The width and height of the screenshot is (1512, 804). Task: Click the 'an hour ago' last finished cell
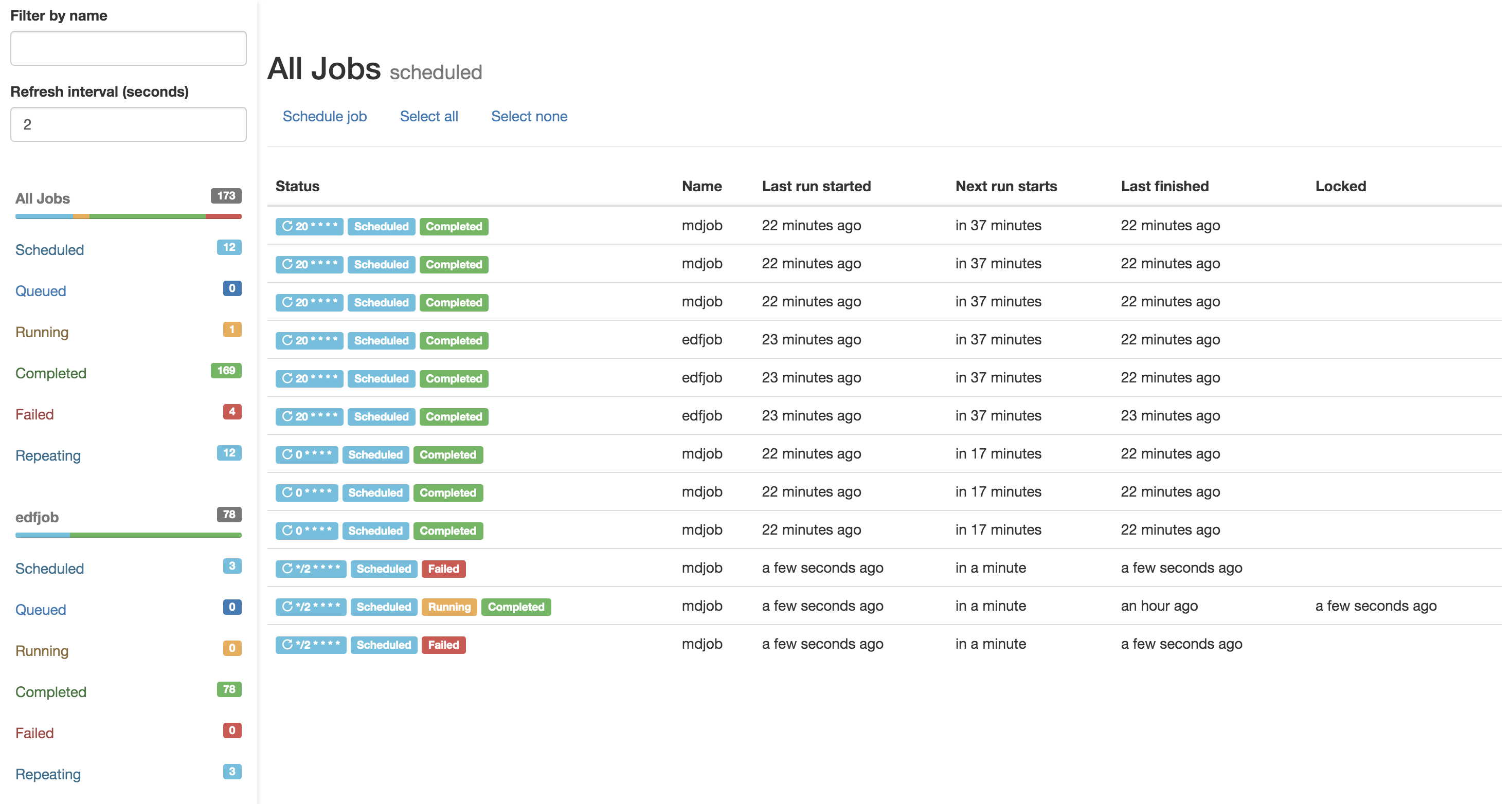click(x=1159, y=606)
